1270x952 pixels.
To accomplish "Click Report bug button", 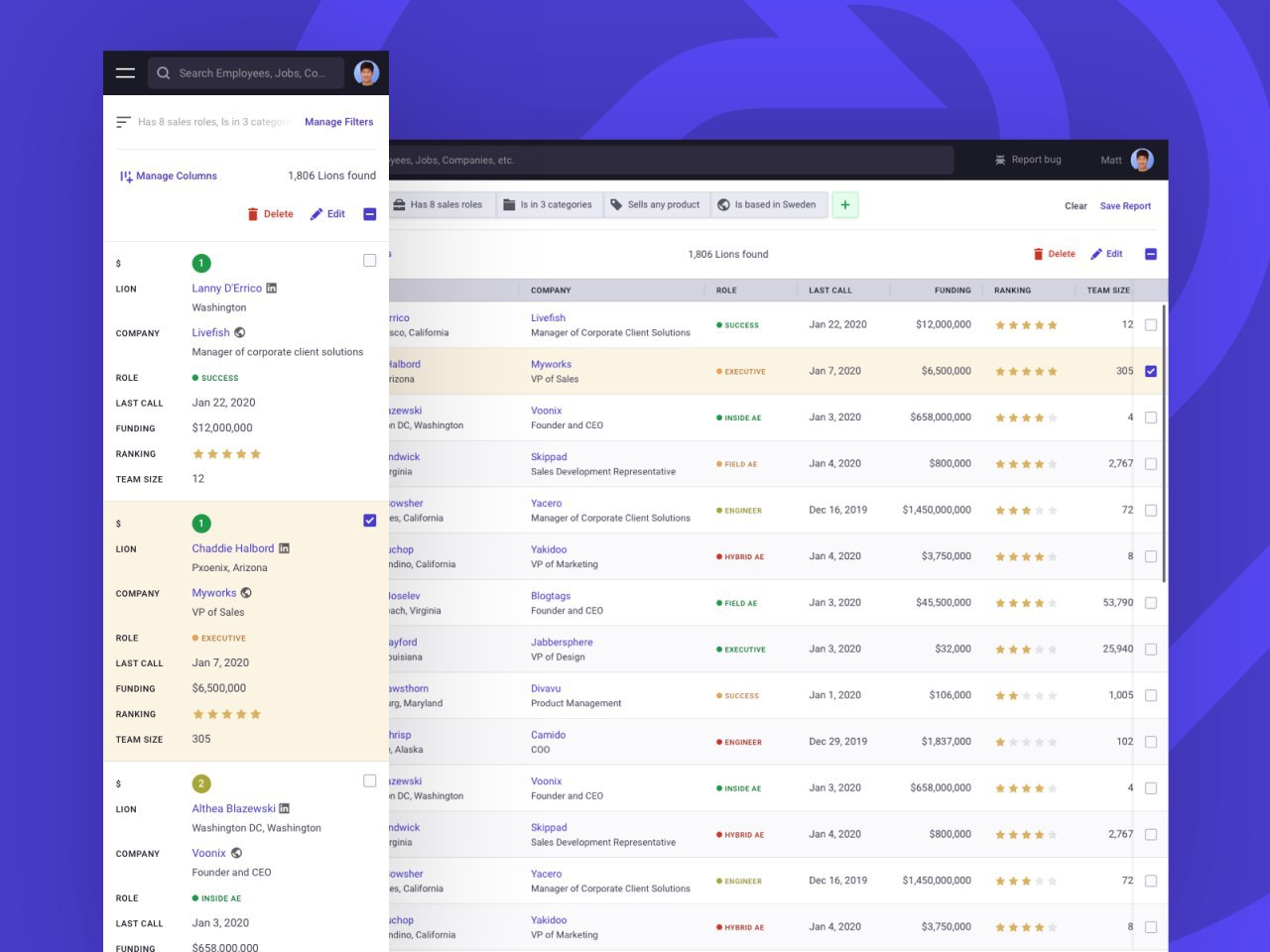I will (x=1028, y=160).
